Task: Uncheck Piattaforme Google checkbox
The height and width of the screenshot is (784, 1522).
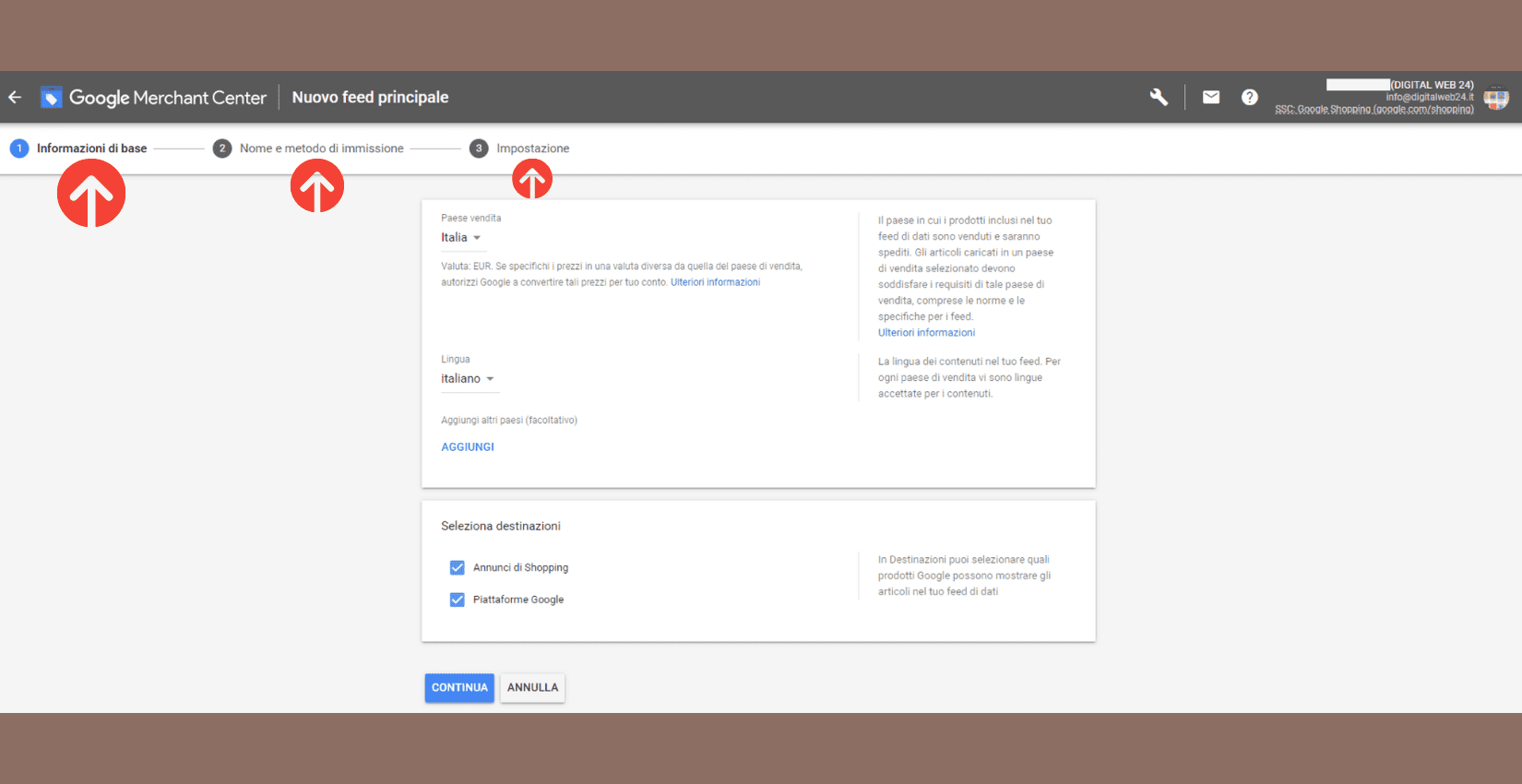Action: [x=457, y=600]
